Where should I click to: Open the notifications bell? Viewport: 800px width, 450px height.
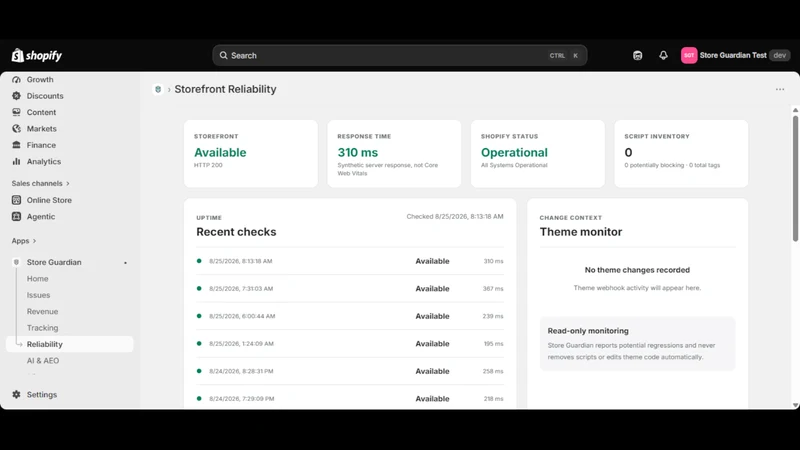click(663, 55)
